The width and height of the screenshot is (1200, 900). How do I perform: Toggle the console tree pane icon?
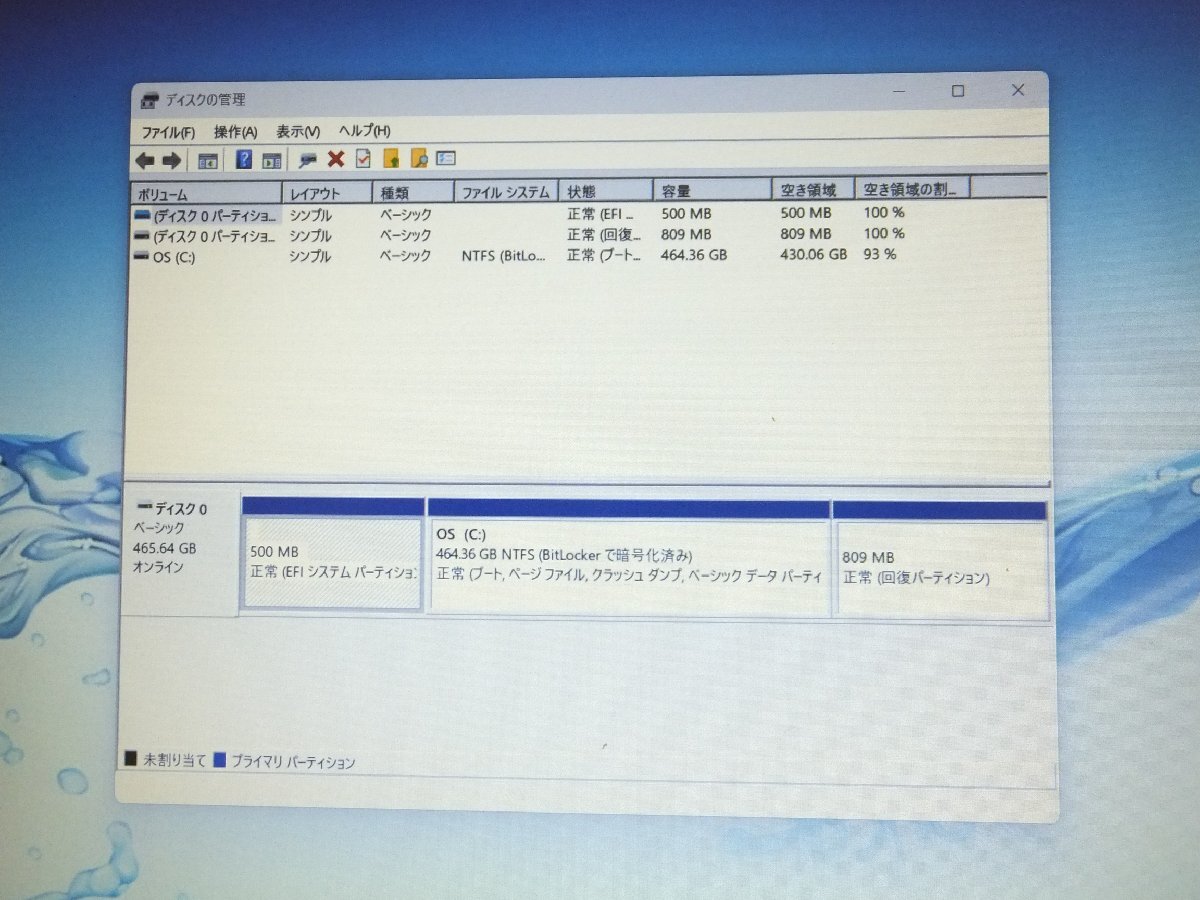tap(208, 160)
